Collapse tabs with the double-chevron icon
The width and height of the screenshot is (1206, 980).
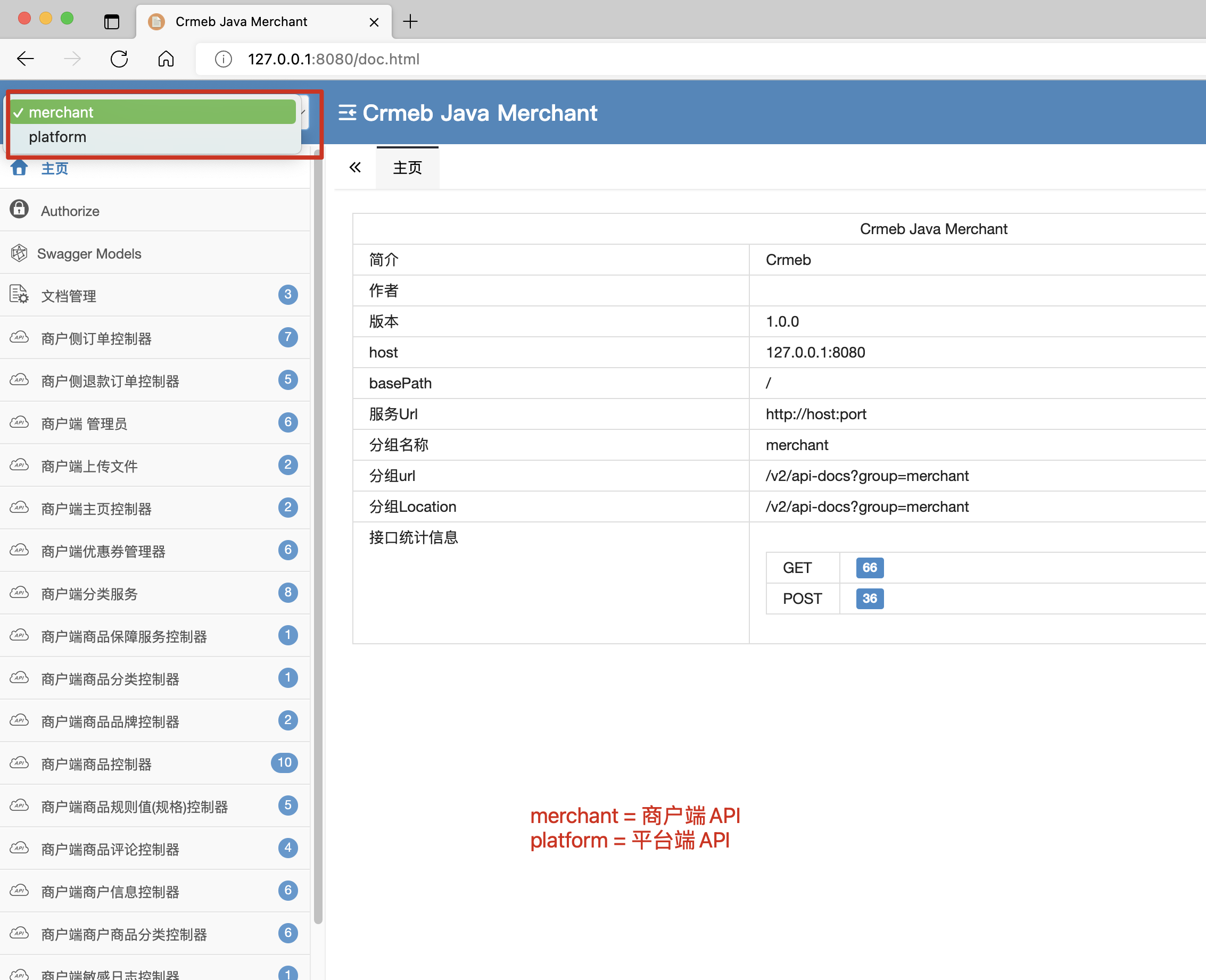coord(355,167)
